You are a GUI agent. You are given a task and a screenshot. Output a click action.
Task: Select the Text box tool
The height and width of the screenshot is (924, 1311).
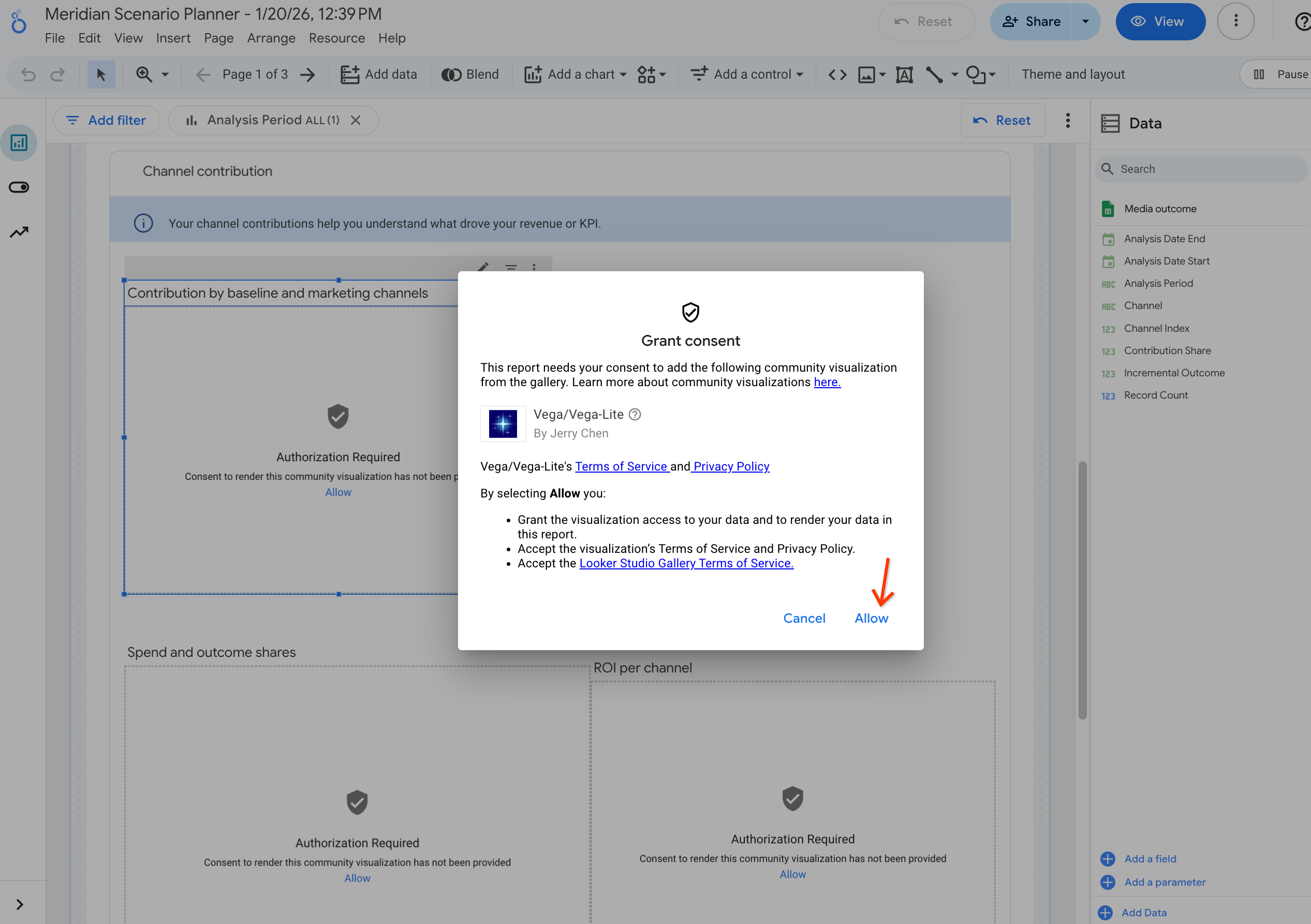pyautogui.click(x=904, y=74)
